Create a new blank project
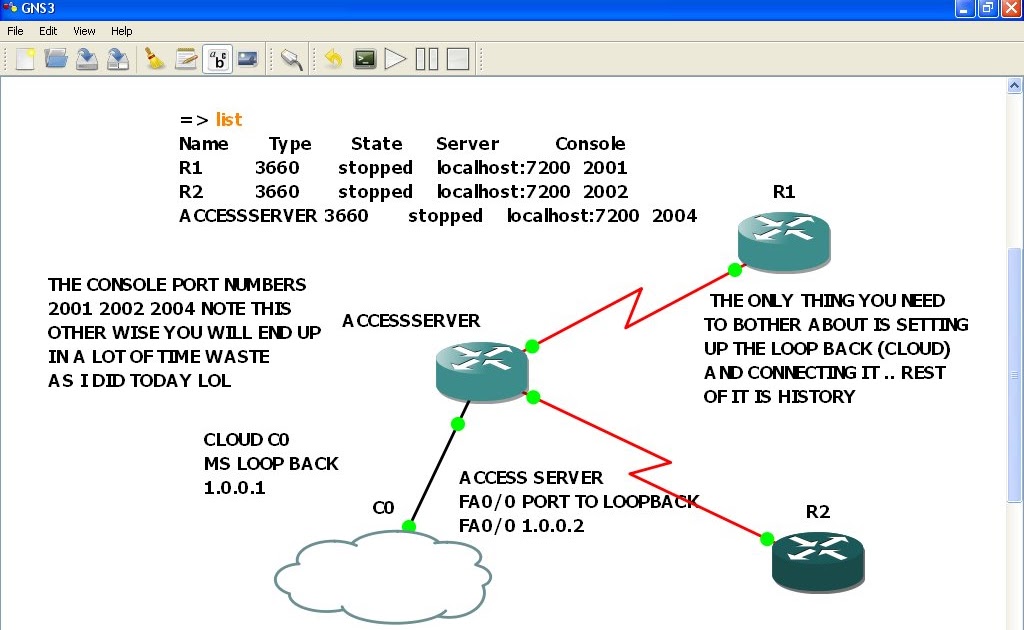 click(24, 58)
